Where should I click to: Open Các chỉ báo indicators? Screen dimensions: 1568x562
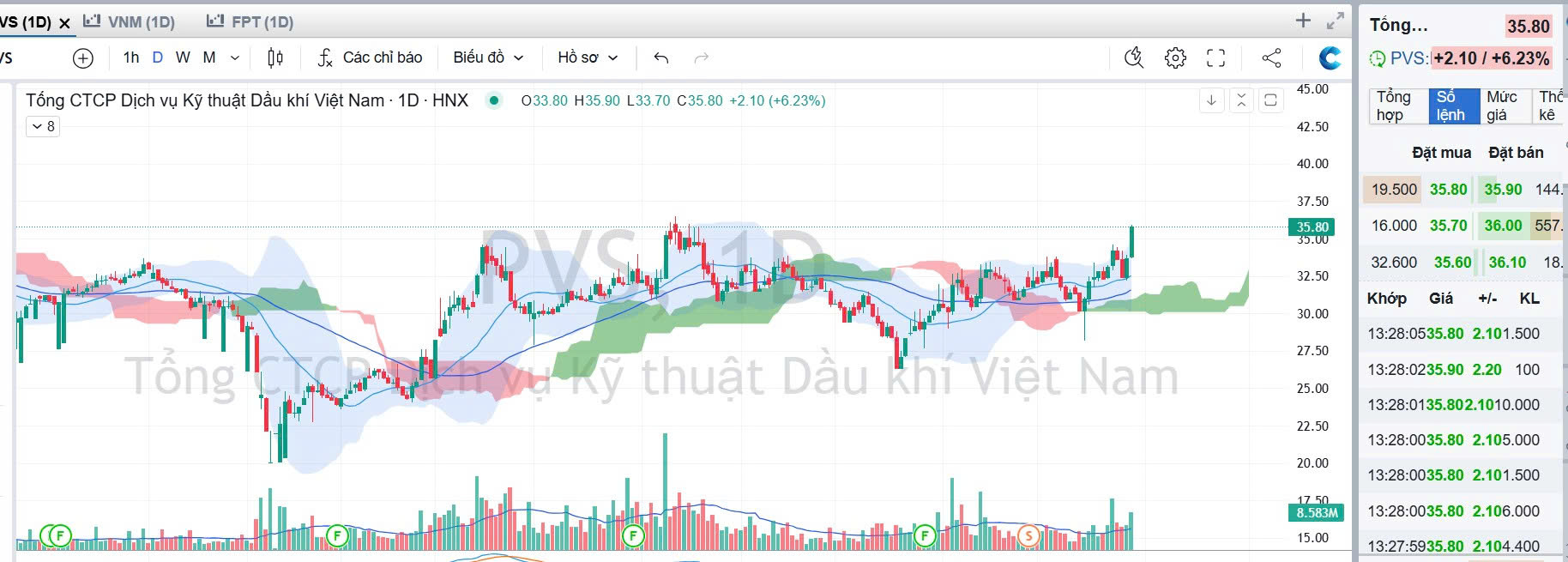370,57
